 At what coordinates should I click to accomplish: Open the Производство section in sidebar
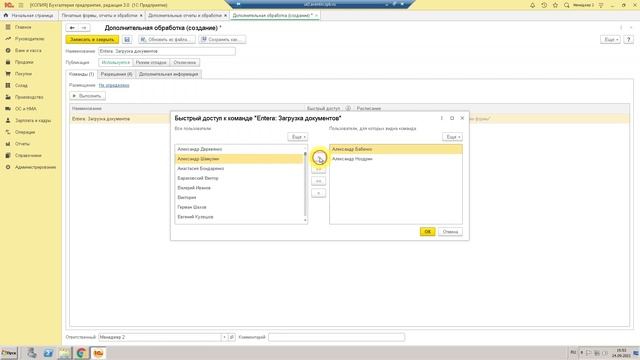click(x=29, y=97)
